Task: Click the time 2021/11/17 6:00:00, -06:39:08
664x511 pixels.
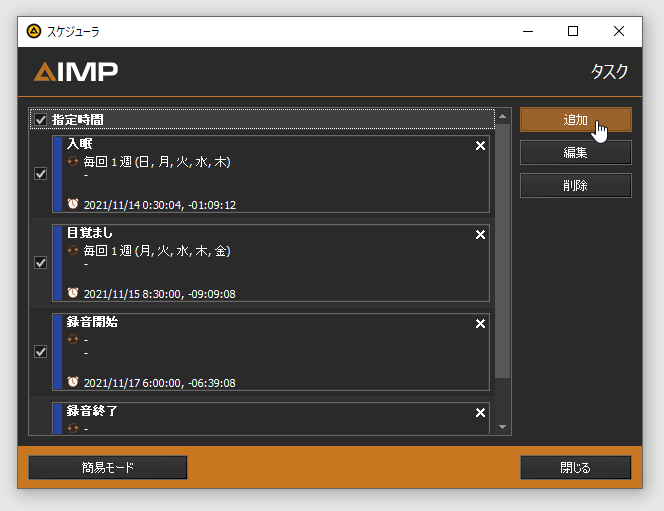Action: tap(160, 383)
